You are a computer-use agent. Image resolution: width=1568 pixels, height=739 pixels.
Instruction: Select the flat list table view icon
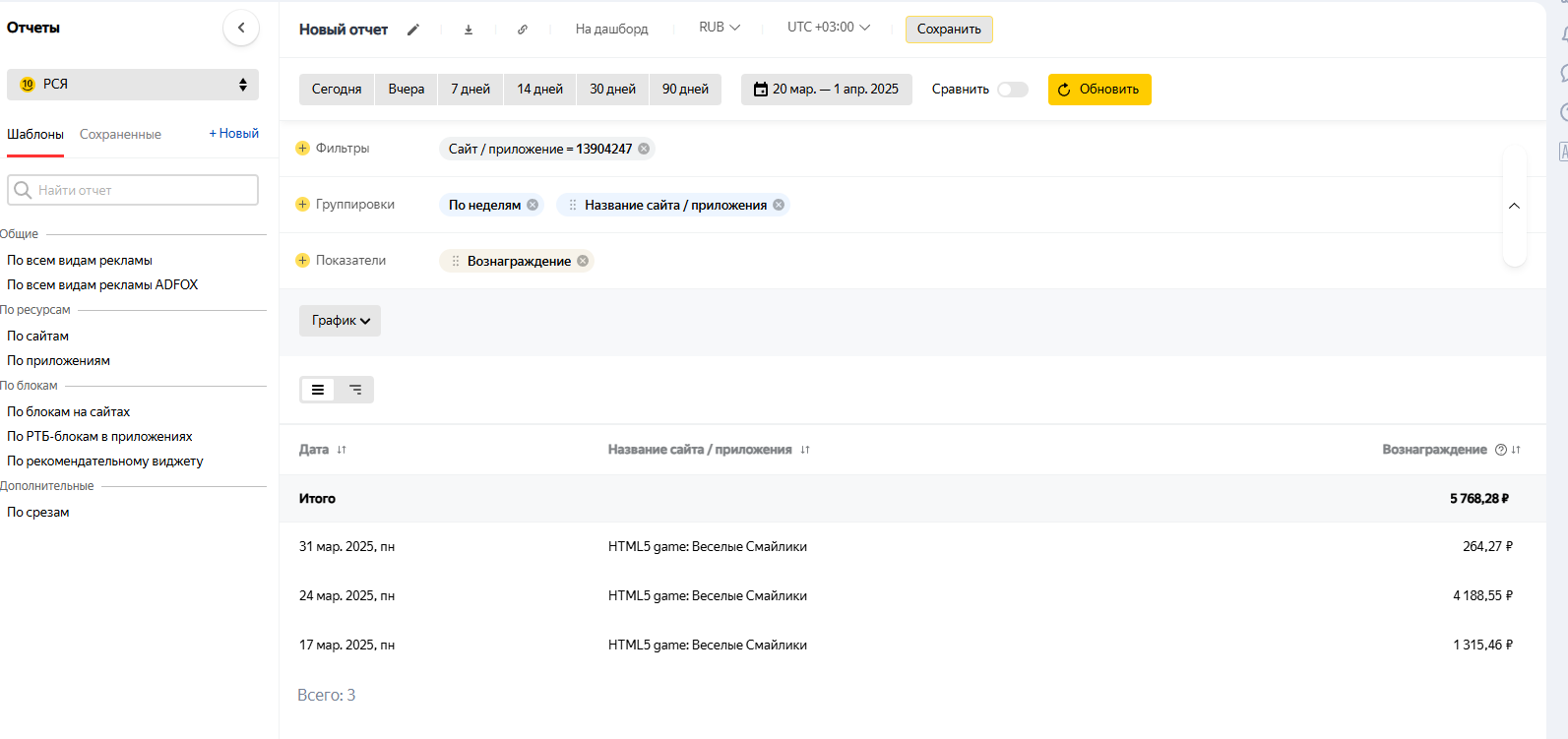(x=318, y=390)
